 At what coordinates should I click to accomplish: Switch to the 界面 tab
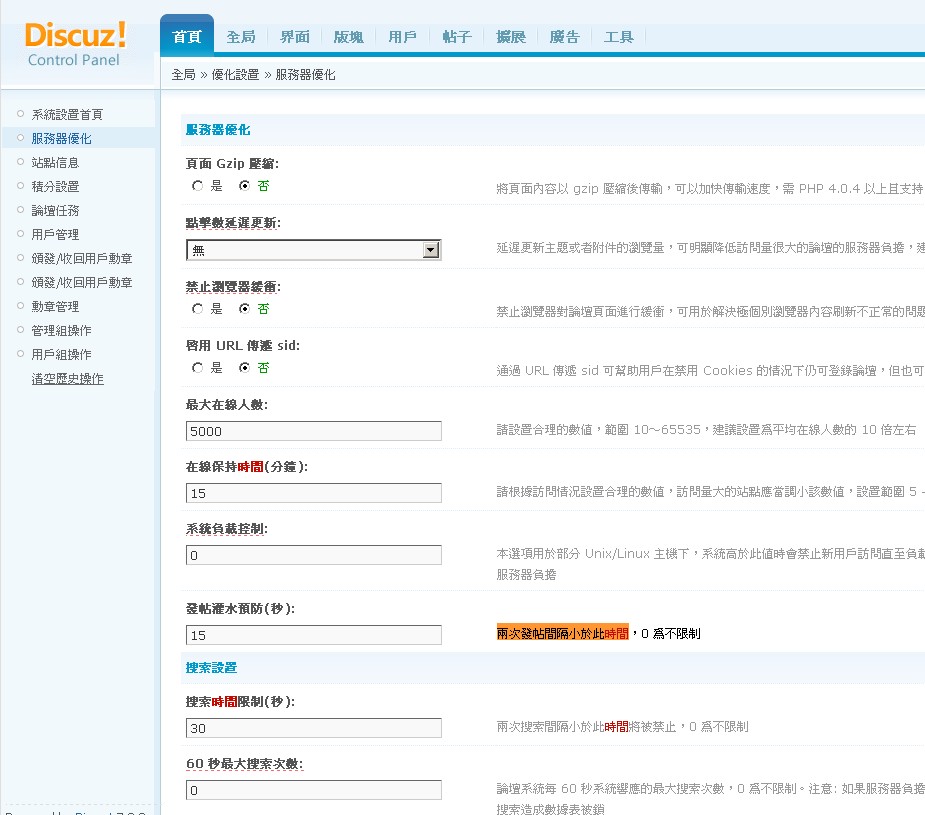295,37
